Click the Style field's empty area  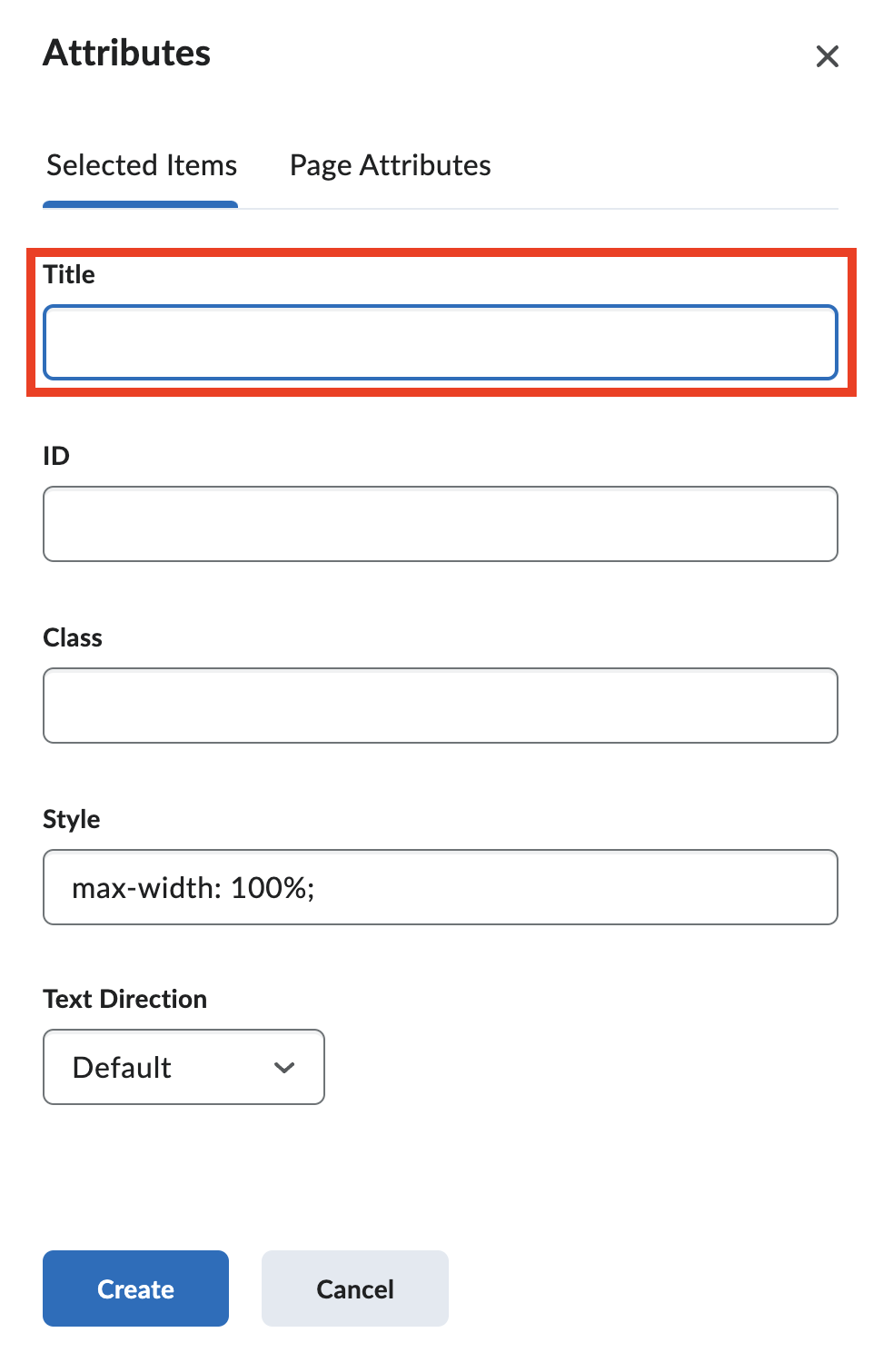pyautogui.click(x=581, y=887)
